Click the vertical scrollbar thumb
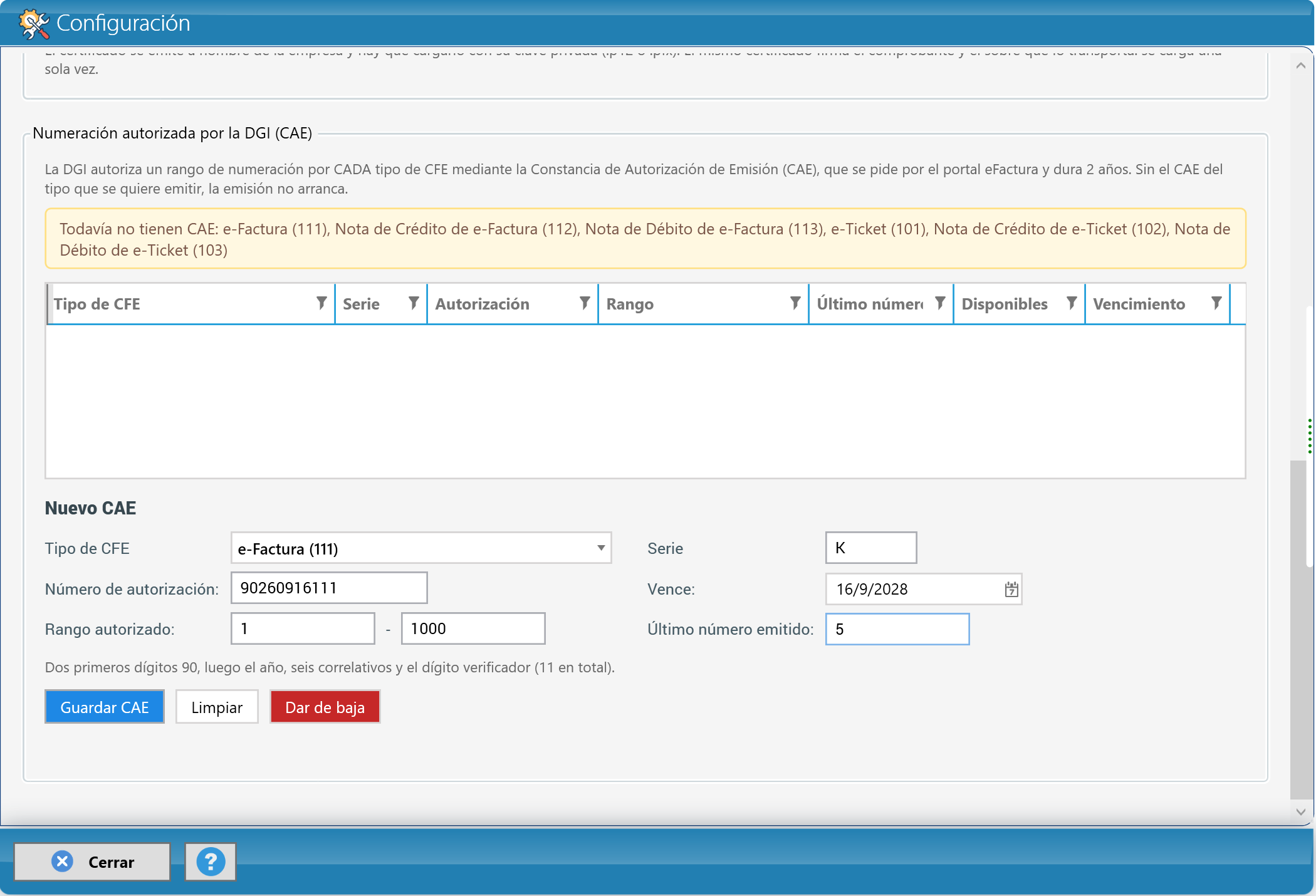 [x=1298, y=630]
